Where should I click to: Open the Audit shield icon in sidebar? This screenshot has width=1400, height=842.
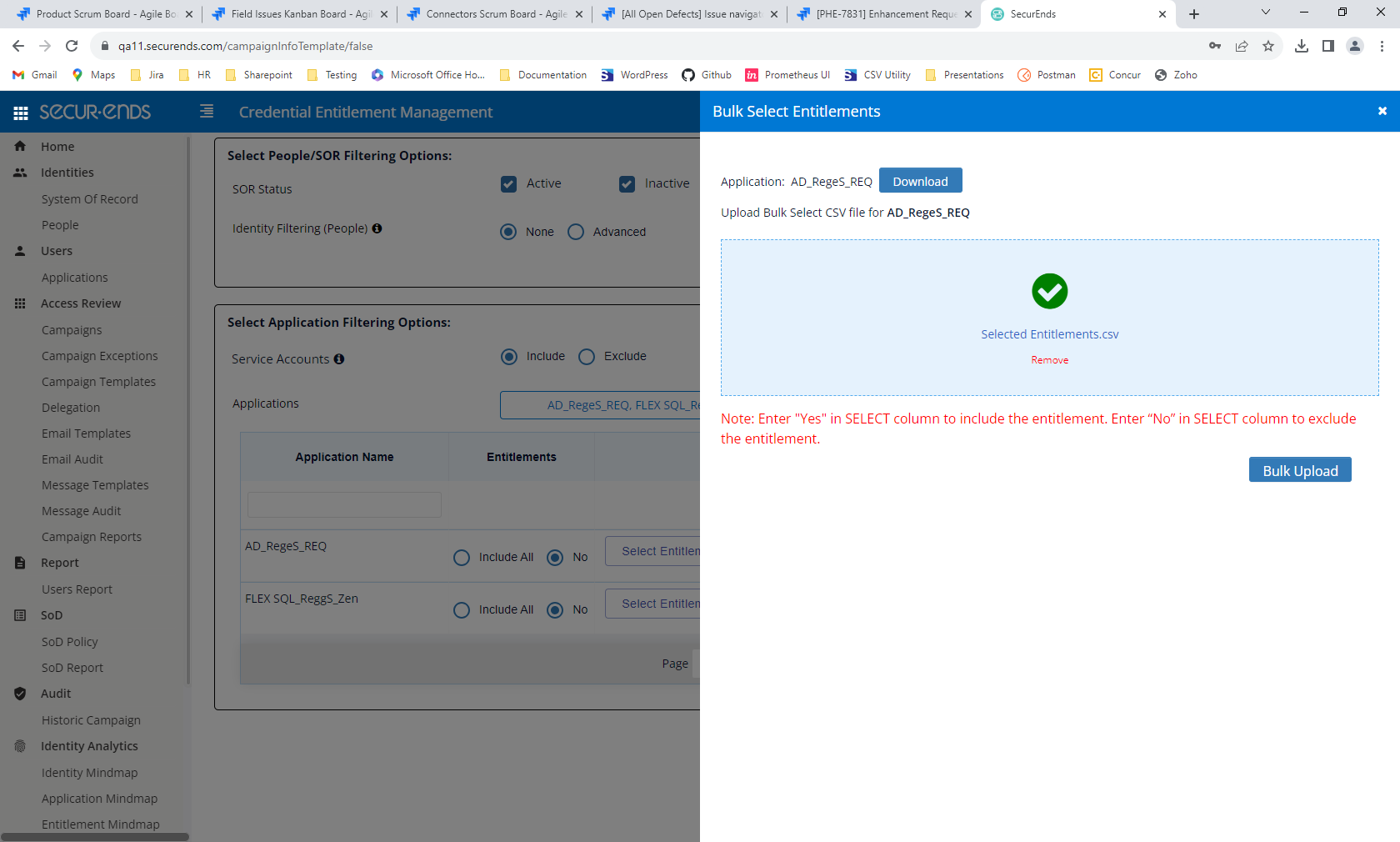coord(20,693)
